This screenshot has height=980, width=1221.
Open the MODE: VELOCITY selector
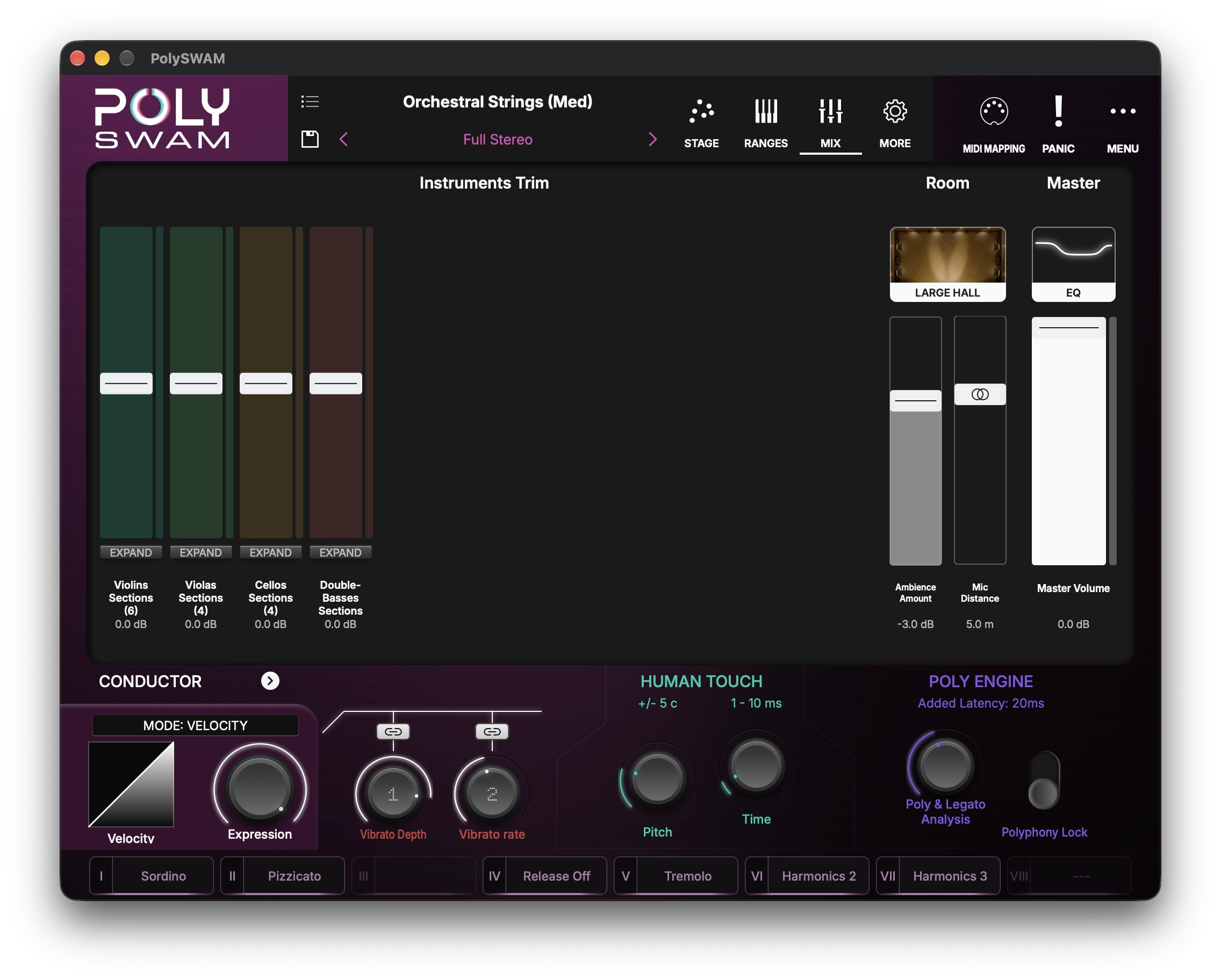click(196, 725)
